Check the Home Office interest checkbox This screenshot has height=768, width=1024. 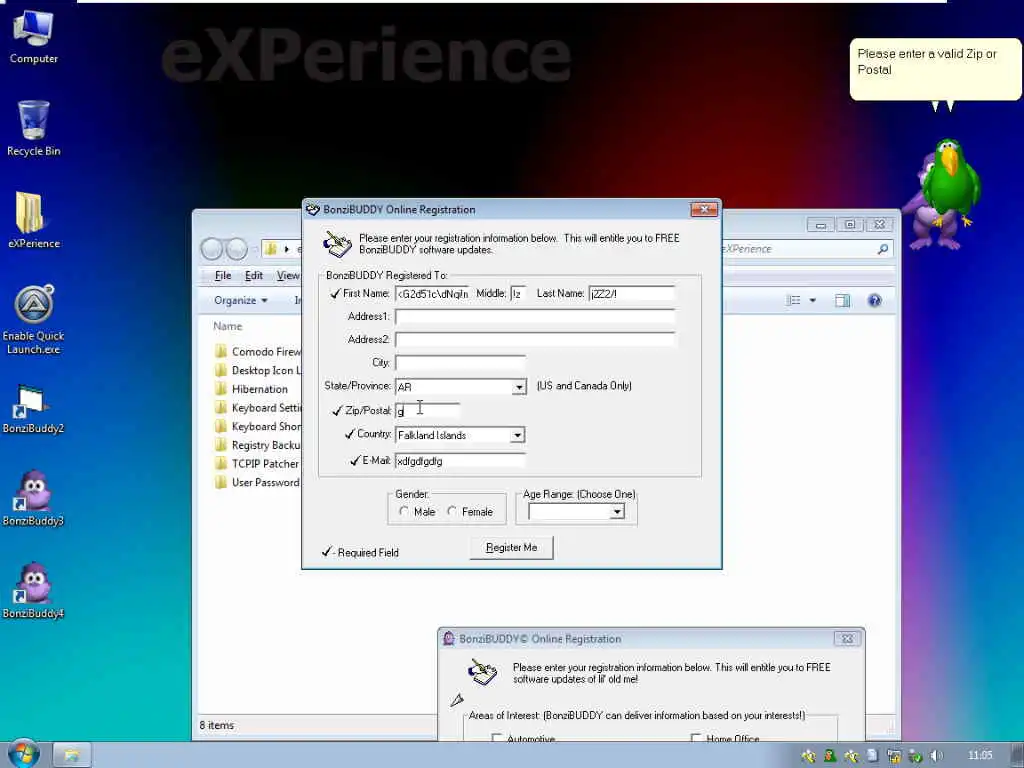pyautogui.click(x=696, y=738)
